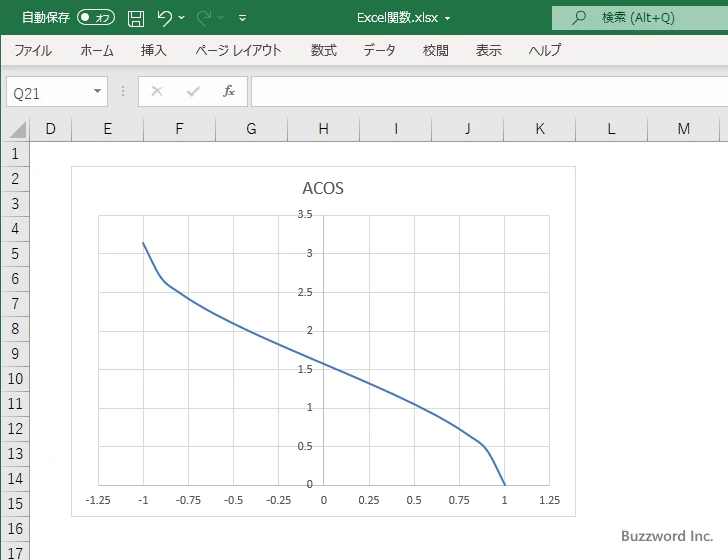Viewport: 728px width, 560px height.
Task: Select column L header
Action: 611,129
